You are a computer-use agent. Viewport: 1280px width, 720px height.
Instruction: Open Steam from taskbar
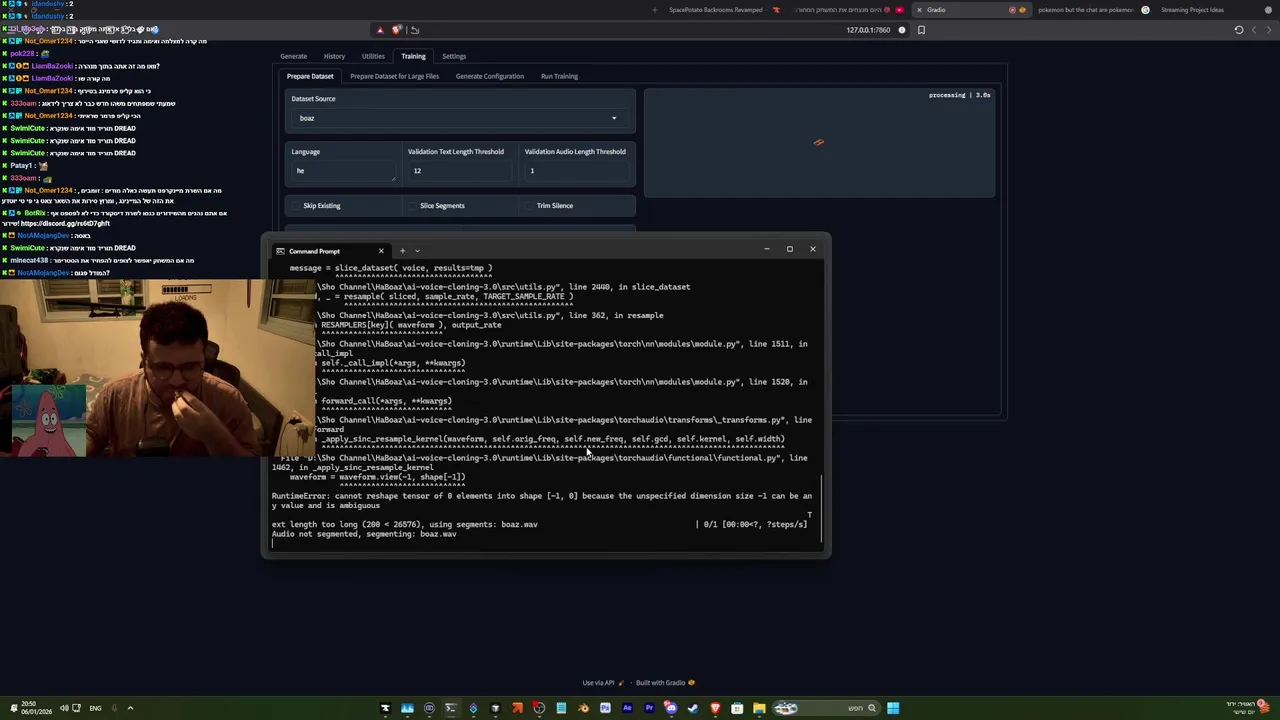point(693,708)
